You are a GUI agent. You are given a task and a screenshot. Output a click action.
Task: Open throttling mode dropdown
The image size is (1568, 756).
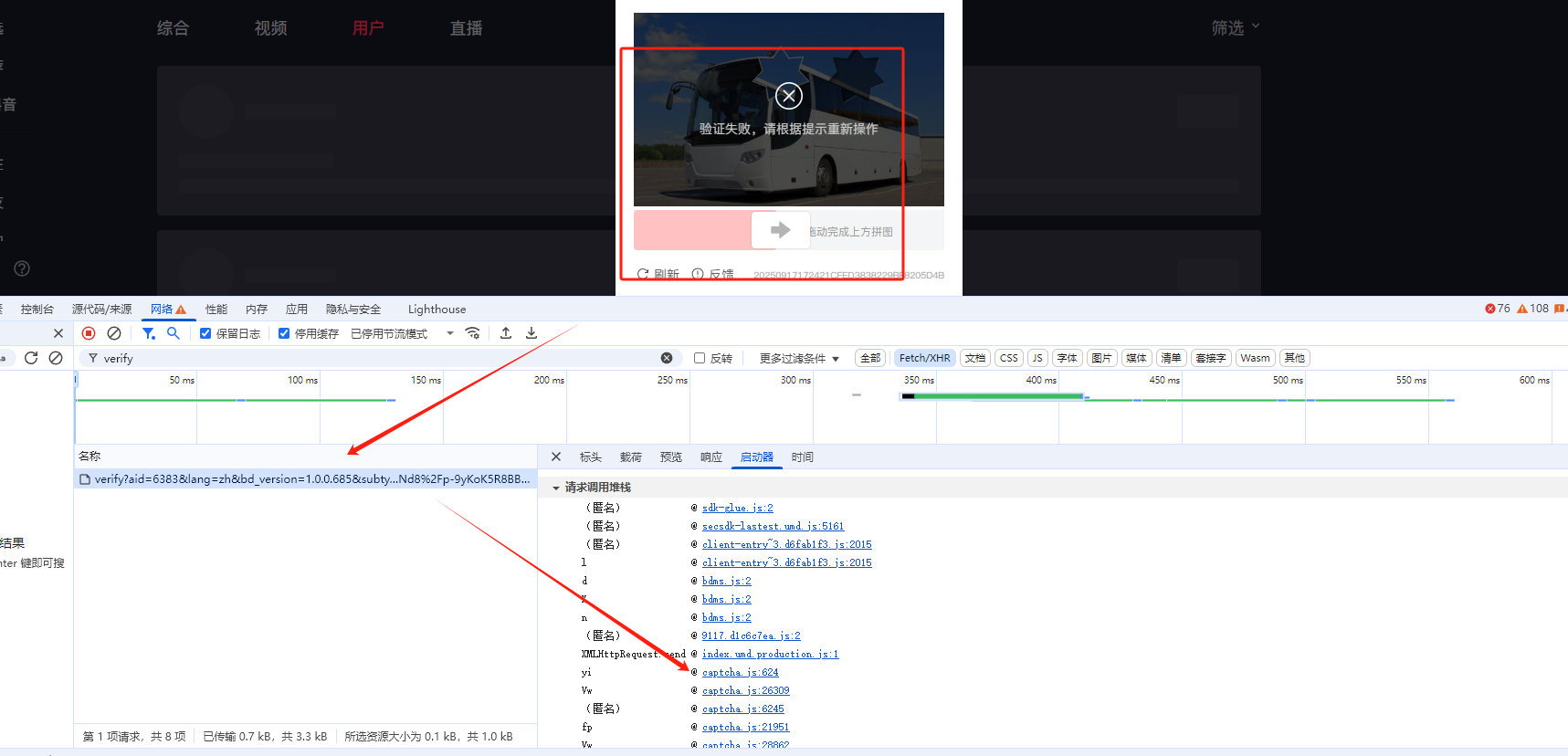point(403,333)
